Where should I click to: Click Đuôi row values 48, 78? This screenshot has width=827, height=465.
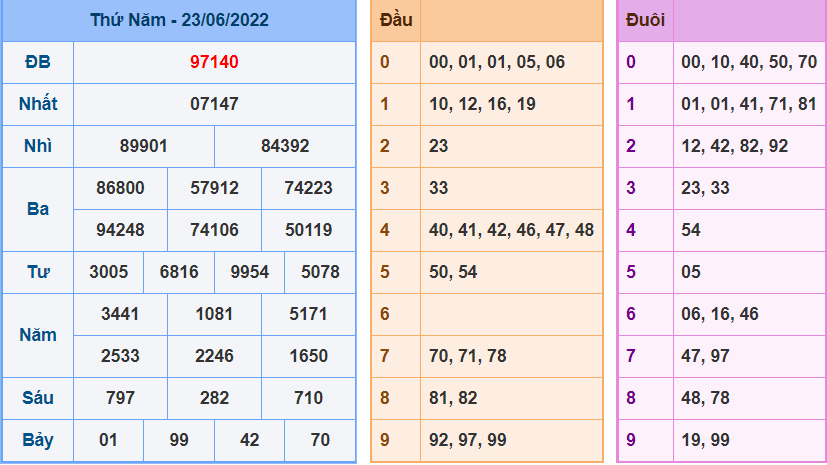(x=705, y=398)
